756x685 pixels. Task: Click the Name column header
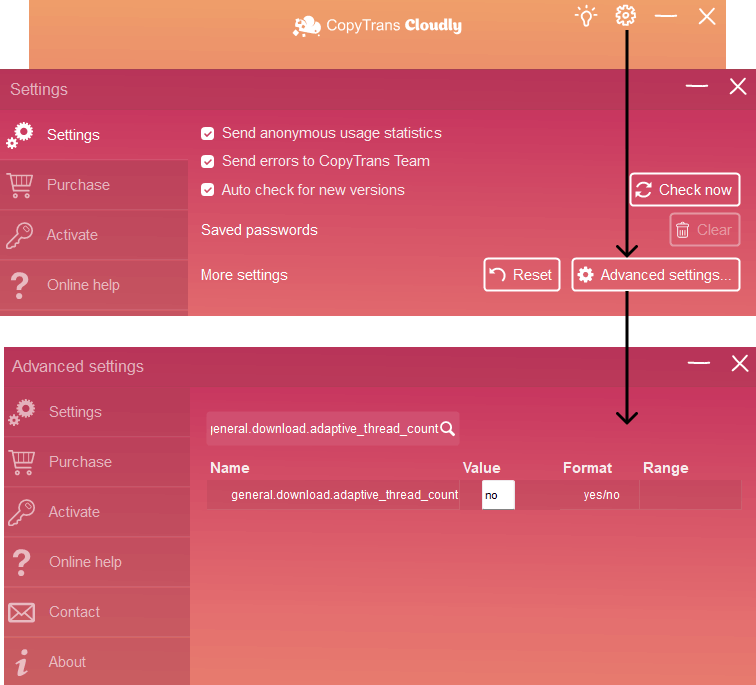click(230, 468)
